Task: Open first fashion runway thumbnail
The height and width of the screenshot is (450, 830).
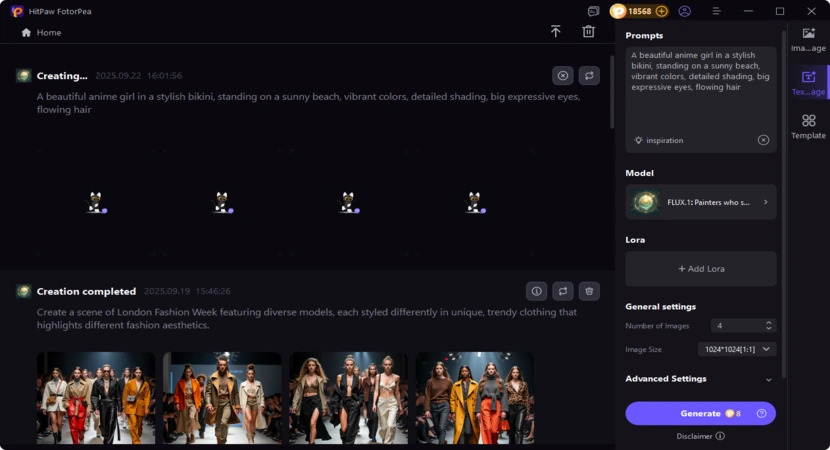Action: point(96,398)
